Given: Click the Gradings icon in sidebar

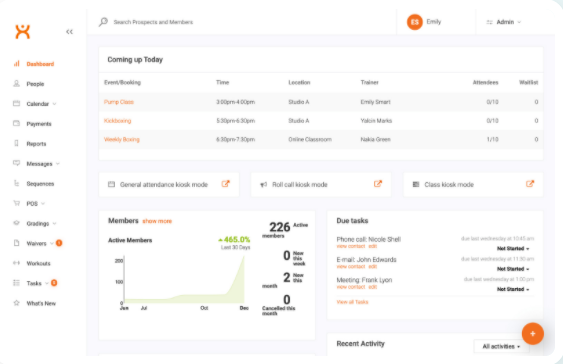Looking at the screenshot, I should (x=17, y=223).
